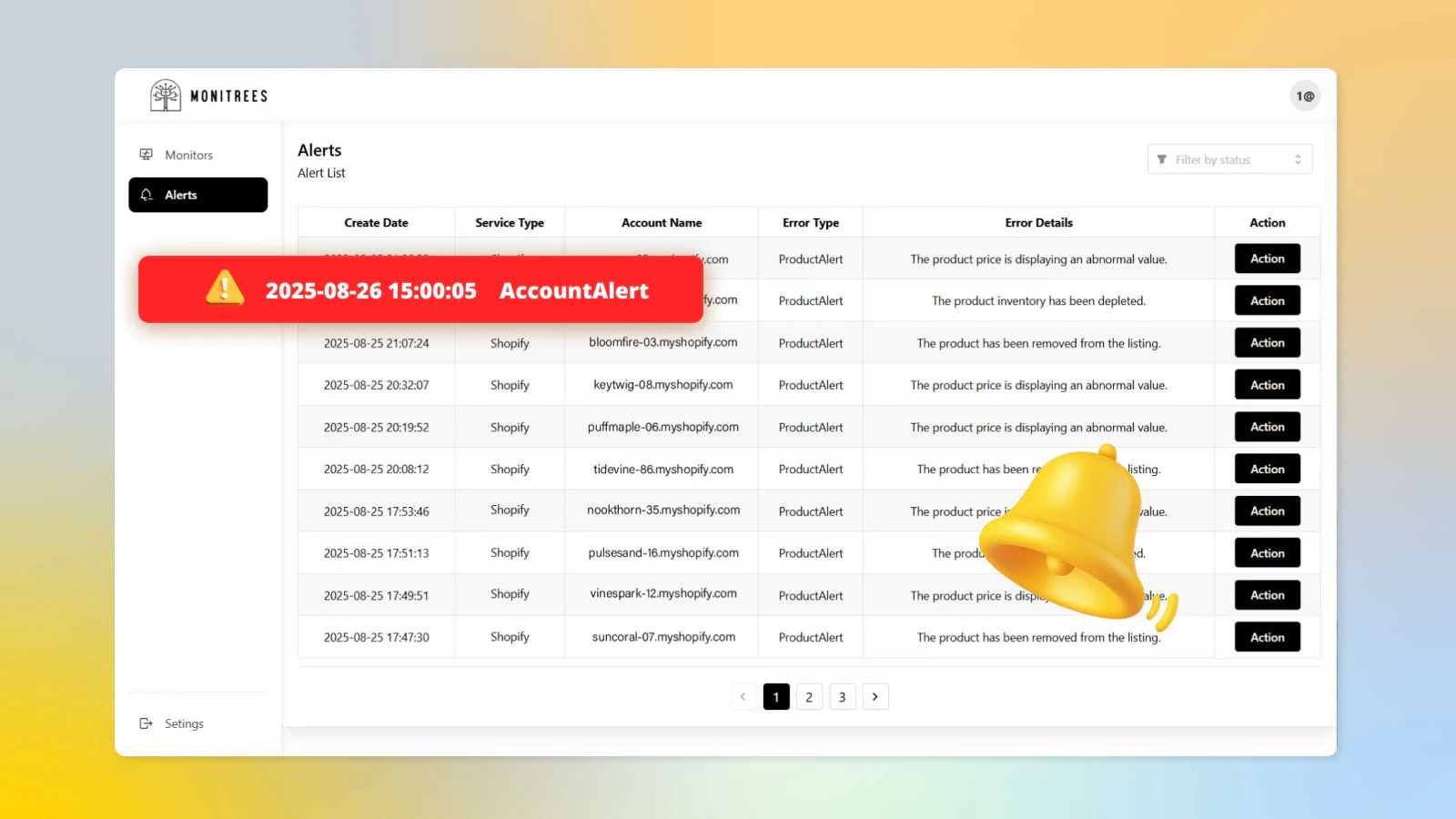The width and height of the screenshot is (1456, 819).
Task: Open the account badge in the top right
Action: (x=1305, y=95)
